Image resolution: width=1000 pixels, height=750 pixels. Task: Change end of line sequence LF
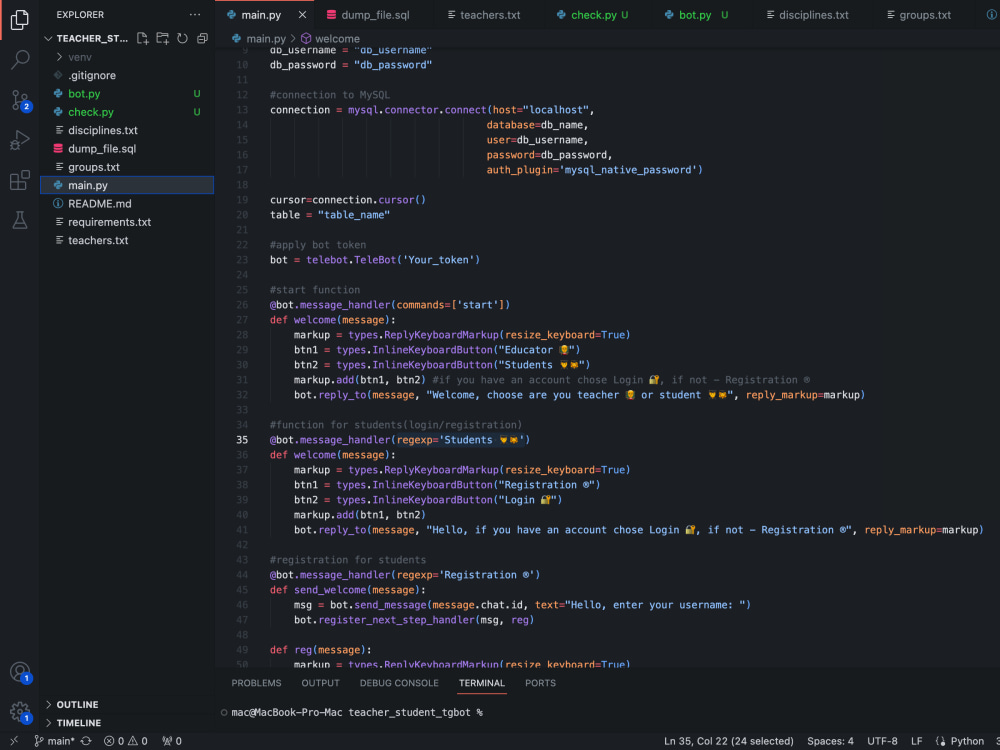(x=916, y=740)
